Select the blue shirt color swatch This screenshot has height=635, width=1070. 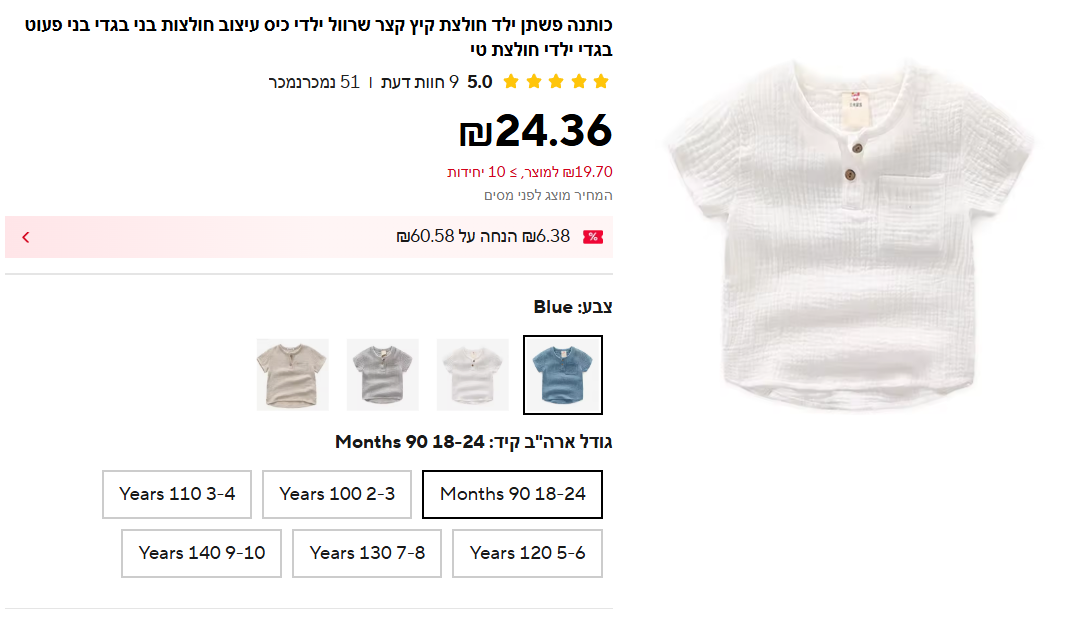click(563, 375)
